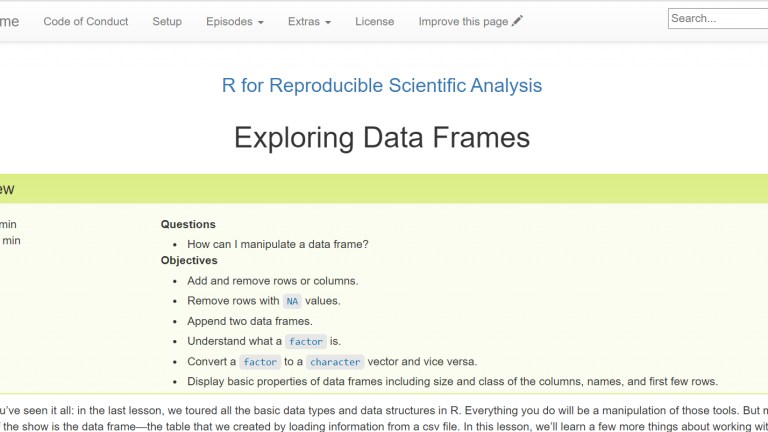Open the License page
768x432 pixels.
point(375,22)
